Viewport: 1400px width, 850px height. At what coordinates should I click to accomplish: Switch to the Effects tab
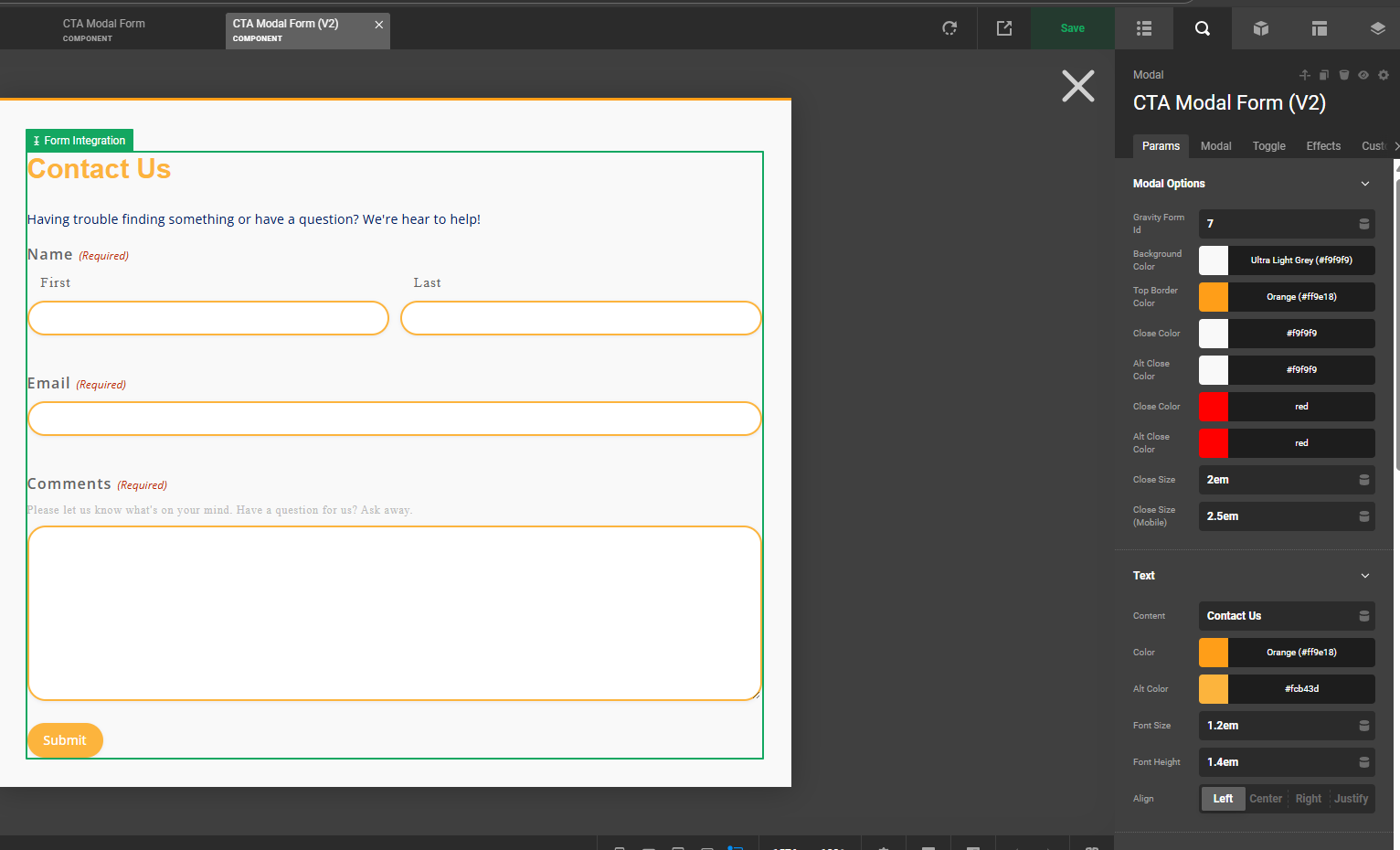pos(1322,146)
